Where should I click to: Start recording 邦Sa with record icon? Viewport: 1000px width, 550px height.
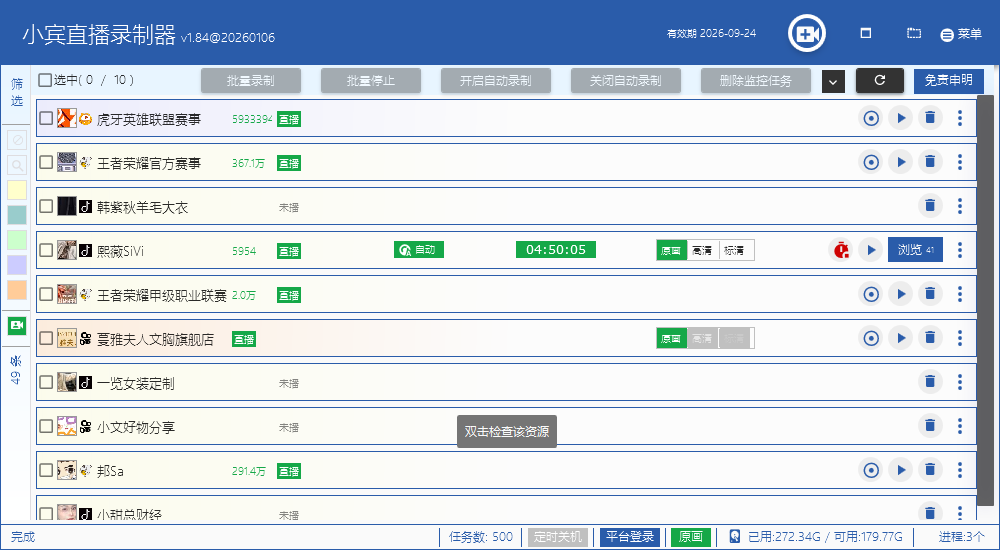point(871,470)
